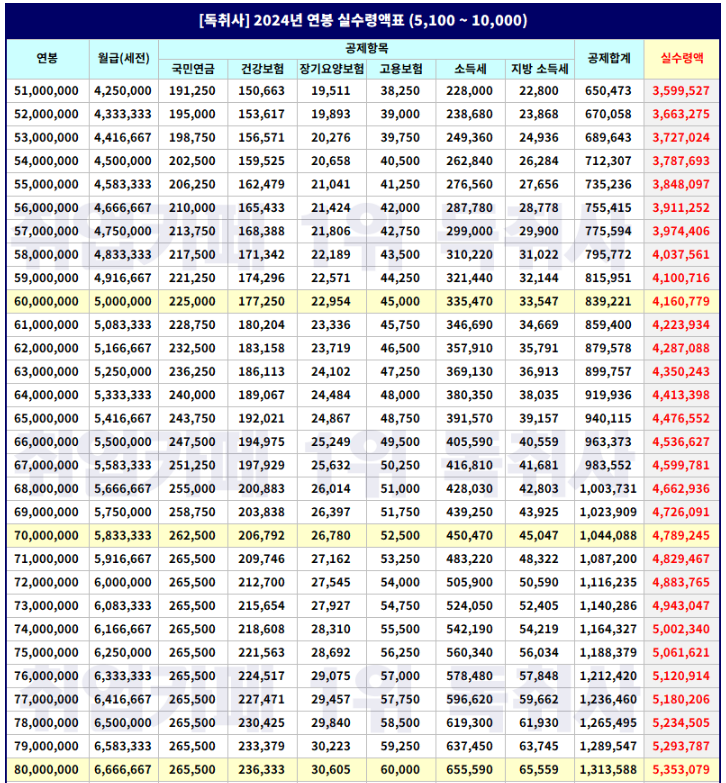Viewport: 726px width, 783px height.
Task: Select income tax 655,590
Action: [469, 770]
